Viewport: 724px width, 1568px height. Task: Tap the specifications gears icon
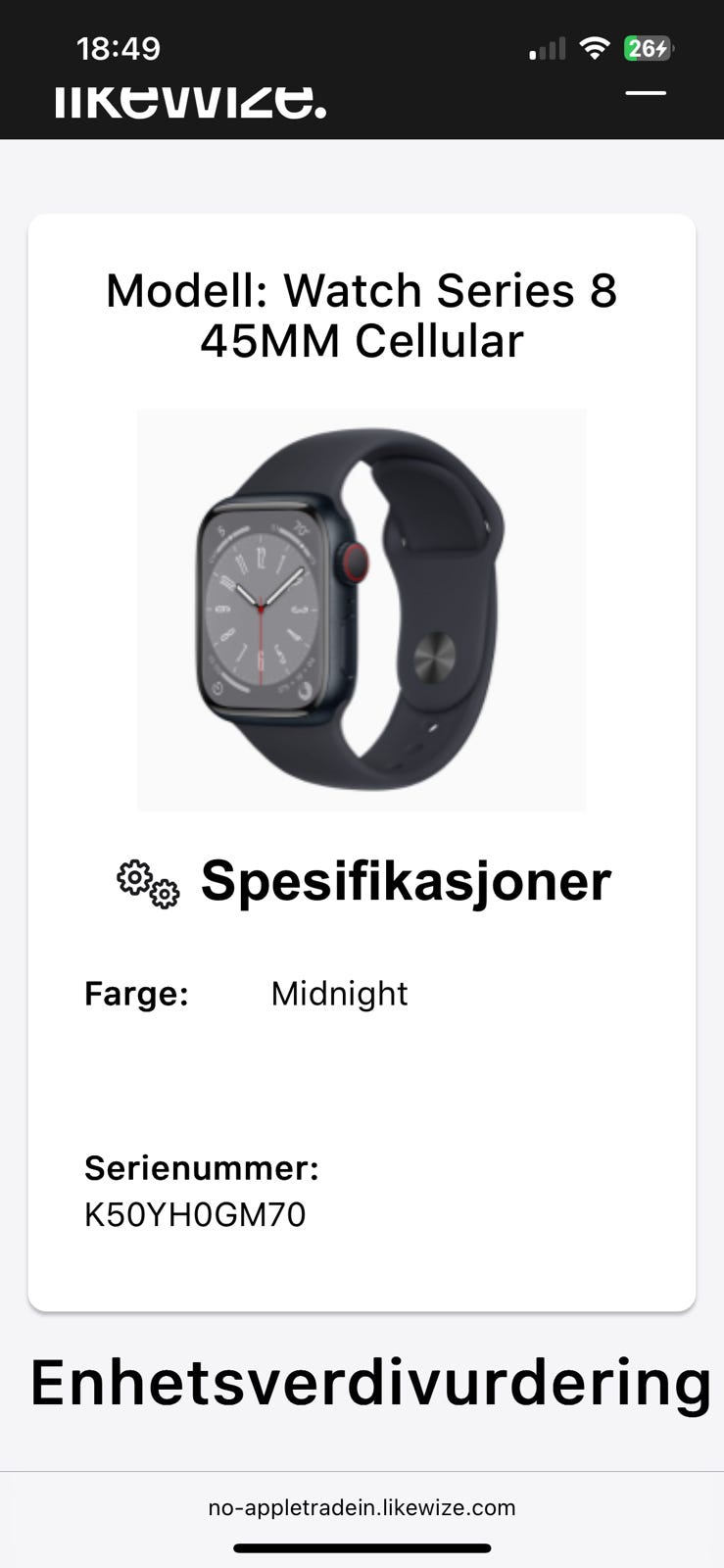click(148, 883)
